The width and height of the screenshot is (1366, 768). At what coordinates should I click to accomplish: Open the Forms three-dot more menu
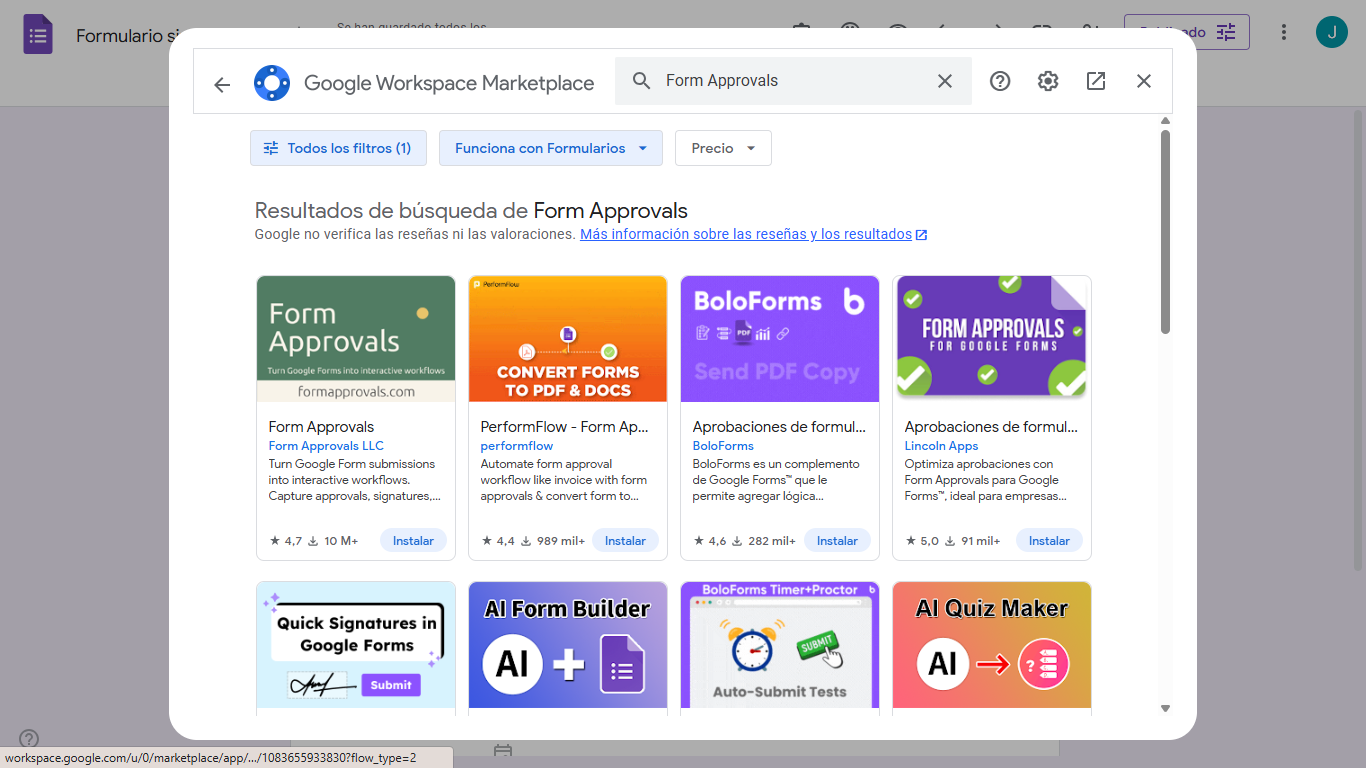1284,32
